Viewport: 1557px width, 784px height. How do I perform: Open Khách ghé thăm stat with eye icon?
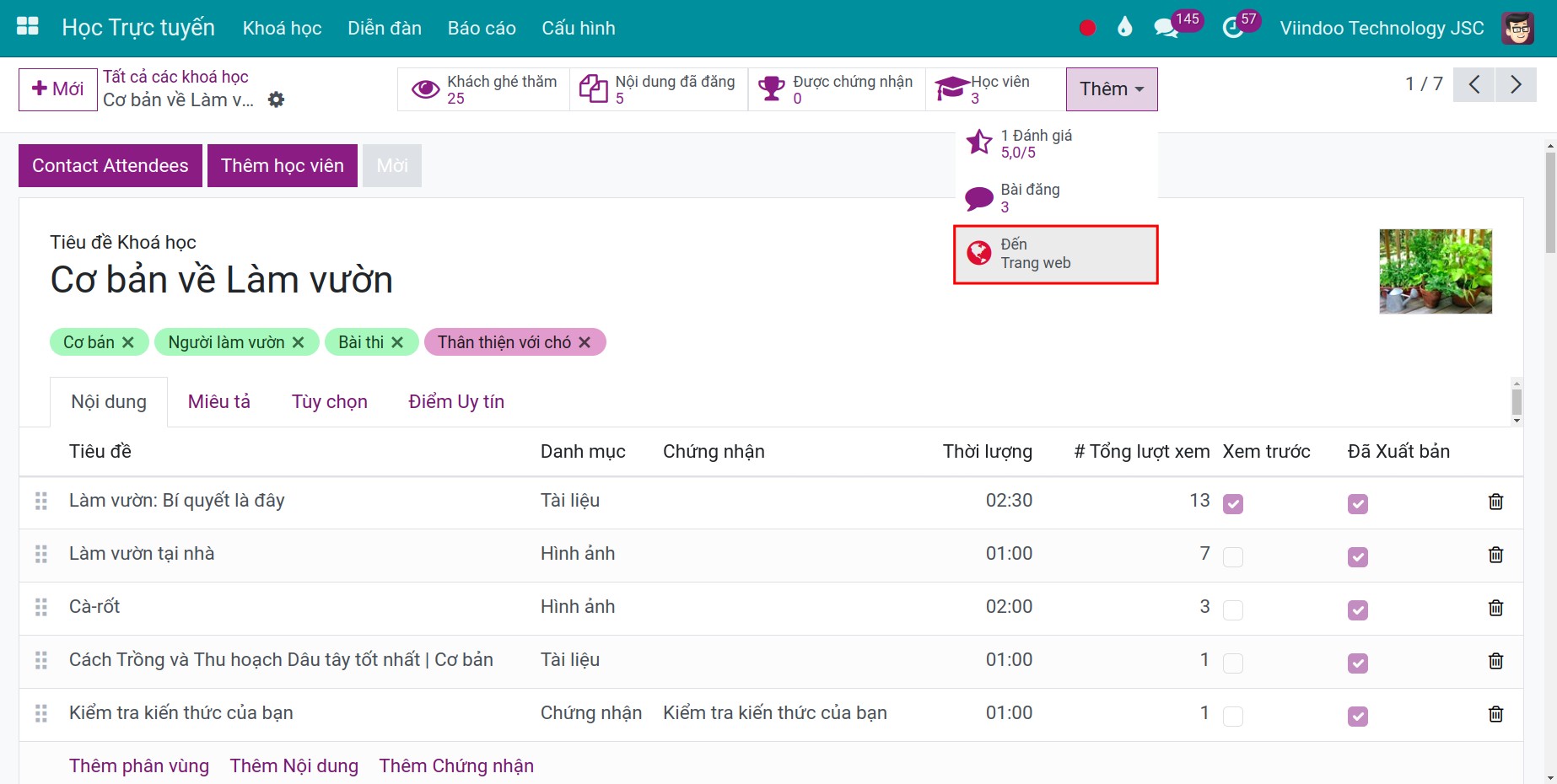pos(484,89)
